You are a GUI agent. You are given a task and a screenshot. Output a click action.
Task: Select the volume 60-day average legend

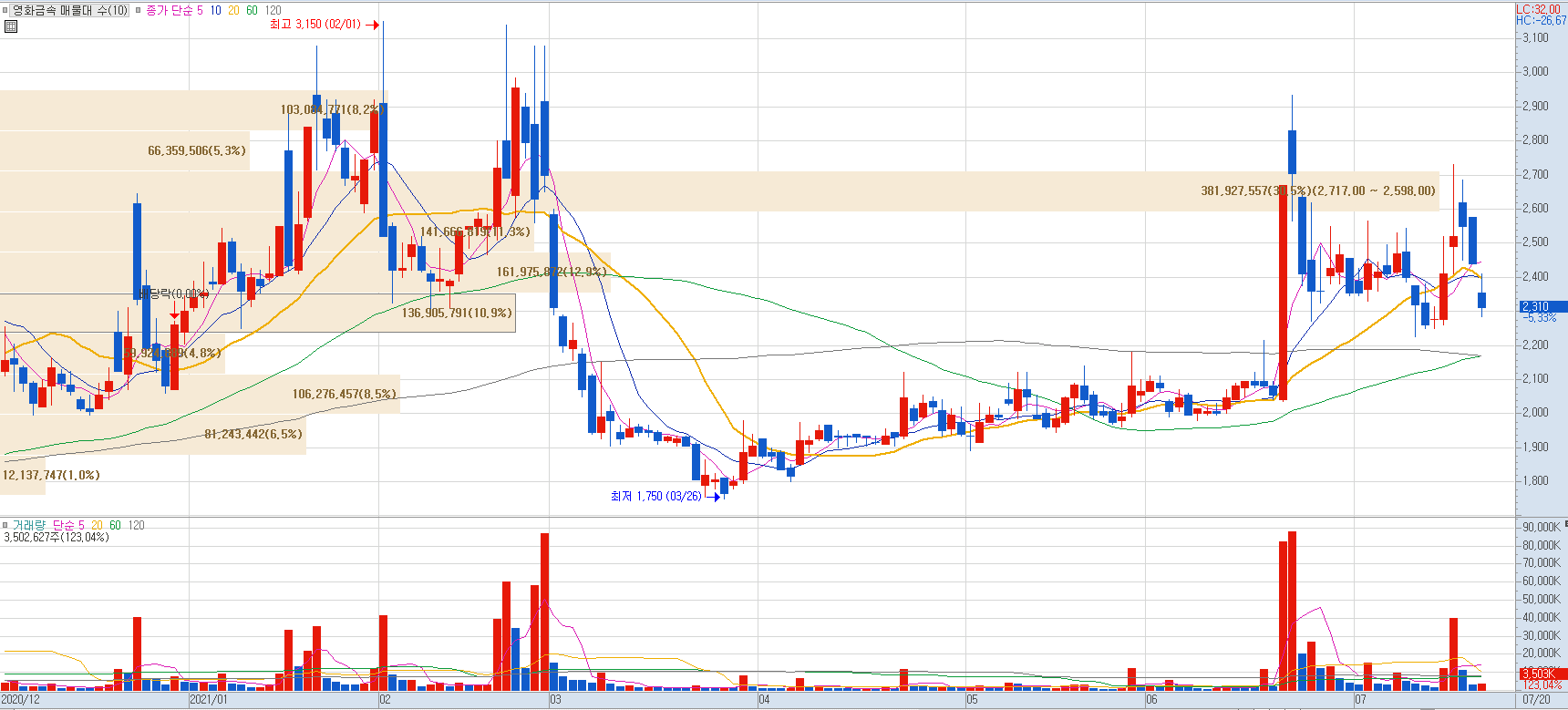point(115,525)
